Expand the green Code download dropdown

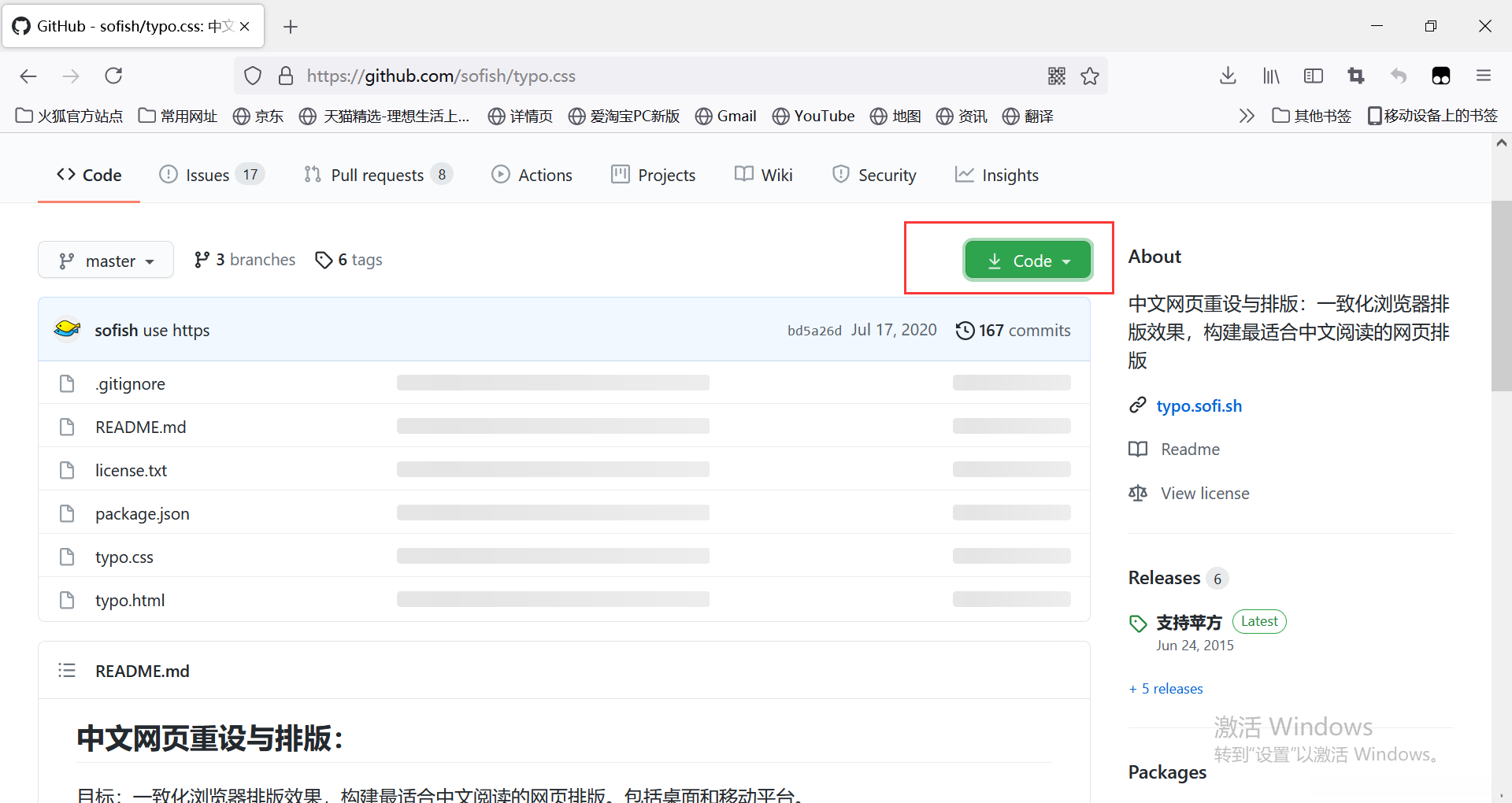(x=1028, y=261)
